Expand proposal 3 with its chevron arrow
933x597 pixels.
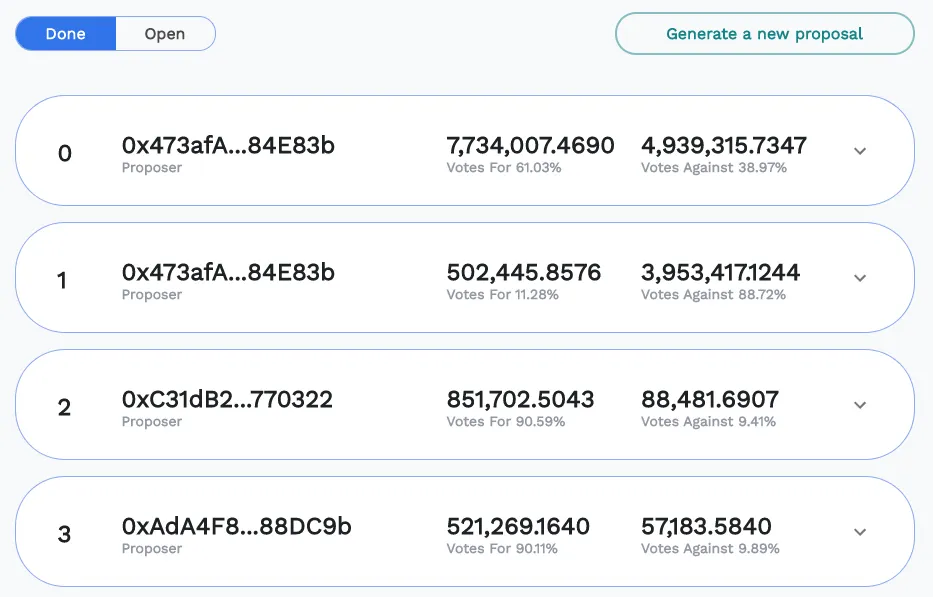[x=859, y=532]
